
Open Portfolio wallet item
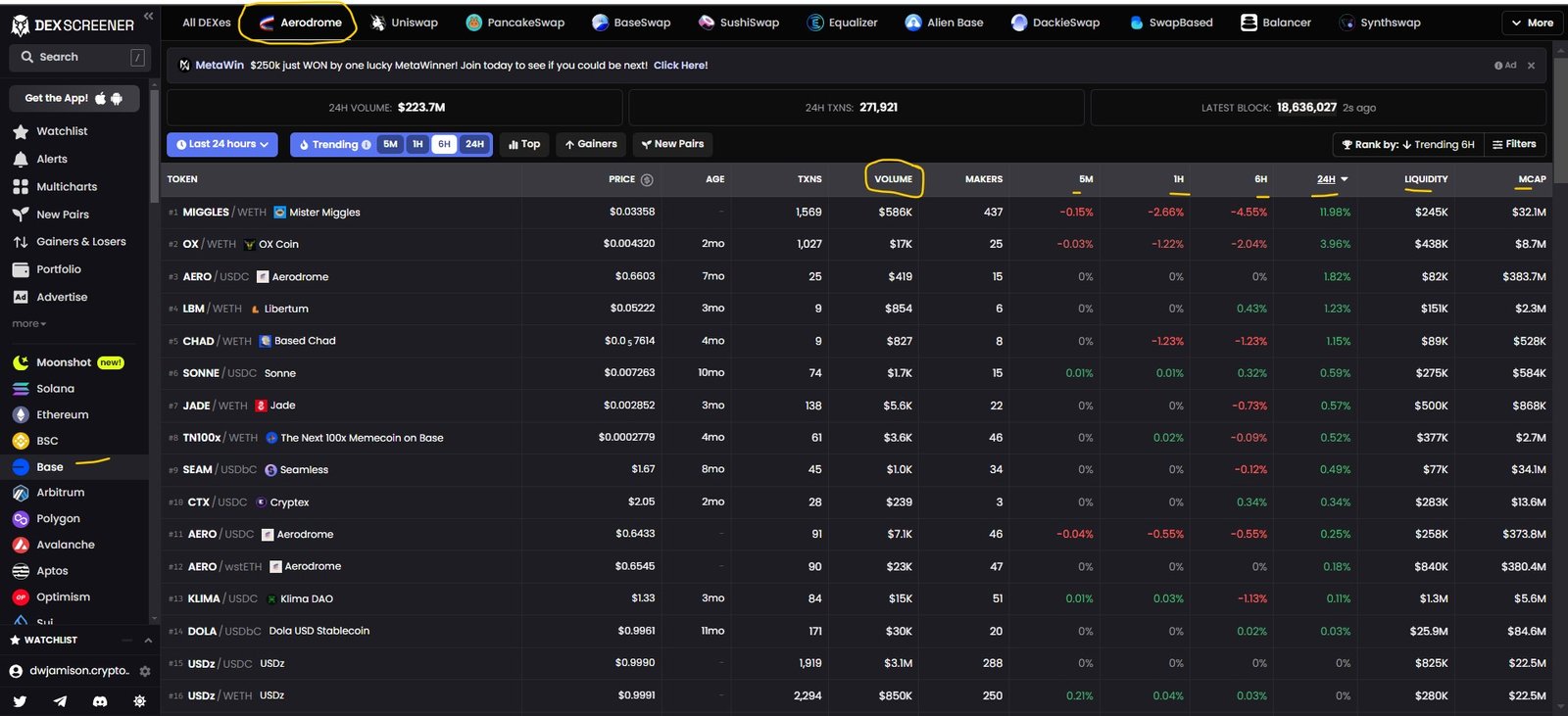(59, 269)
